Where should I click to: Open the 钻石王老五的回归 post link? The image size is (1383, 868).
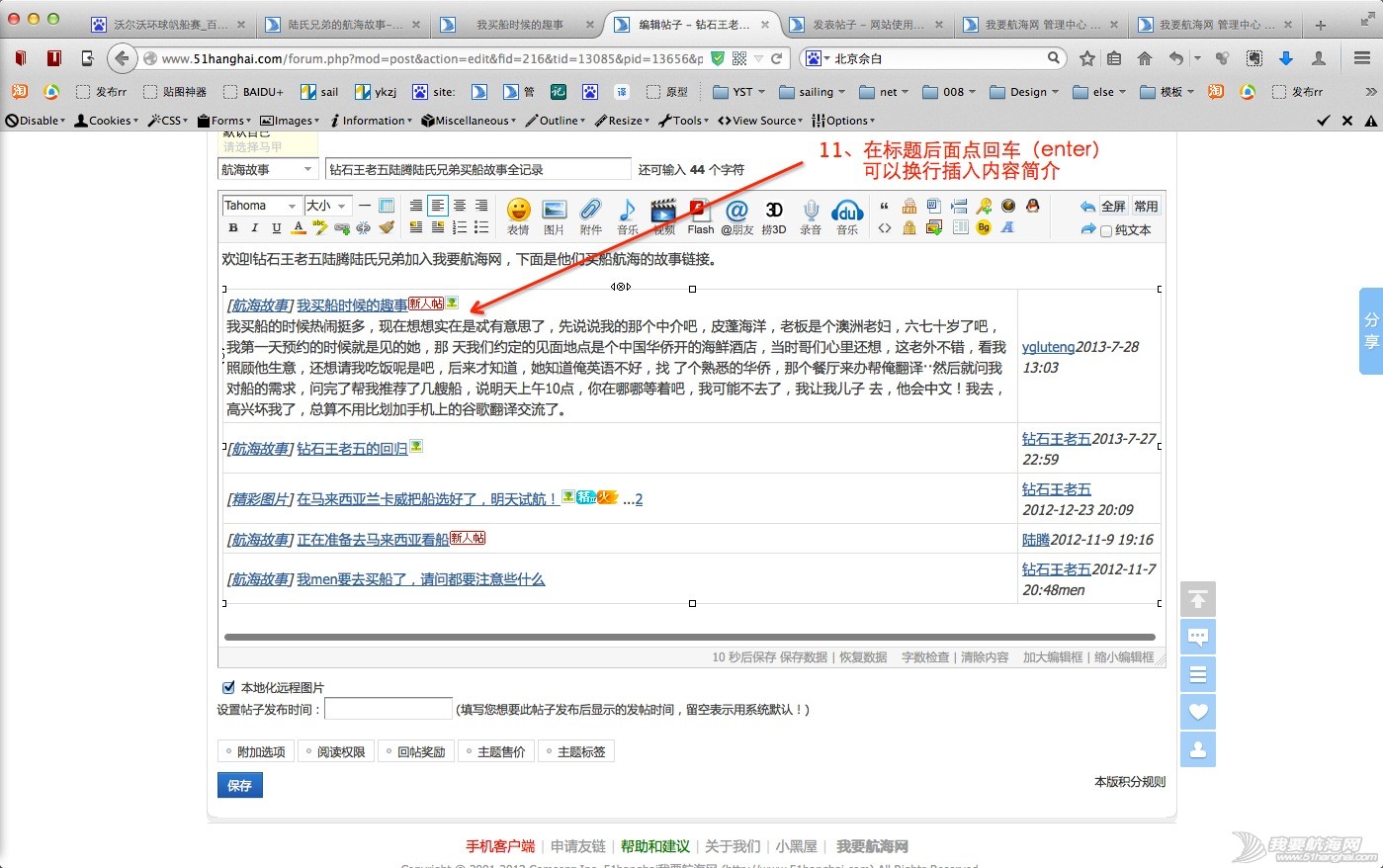coord(352,449)
